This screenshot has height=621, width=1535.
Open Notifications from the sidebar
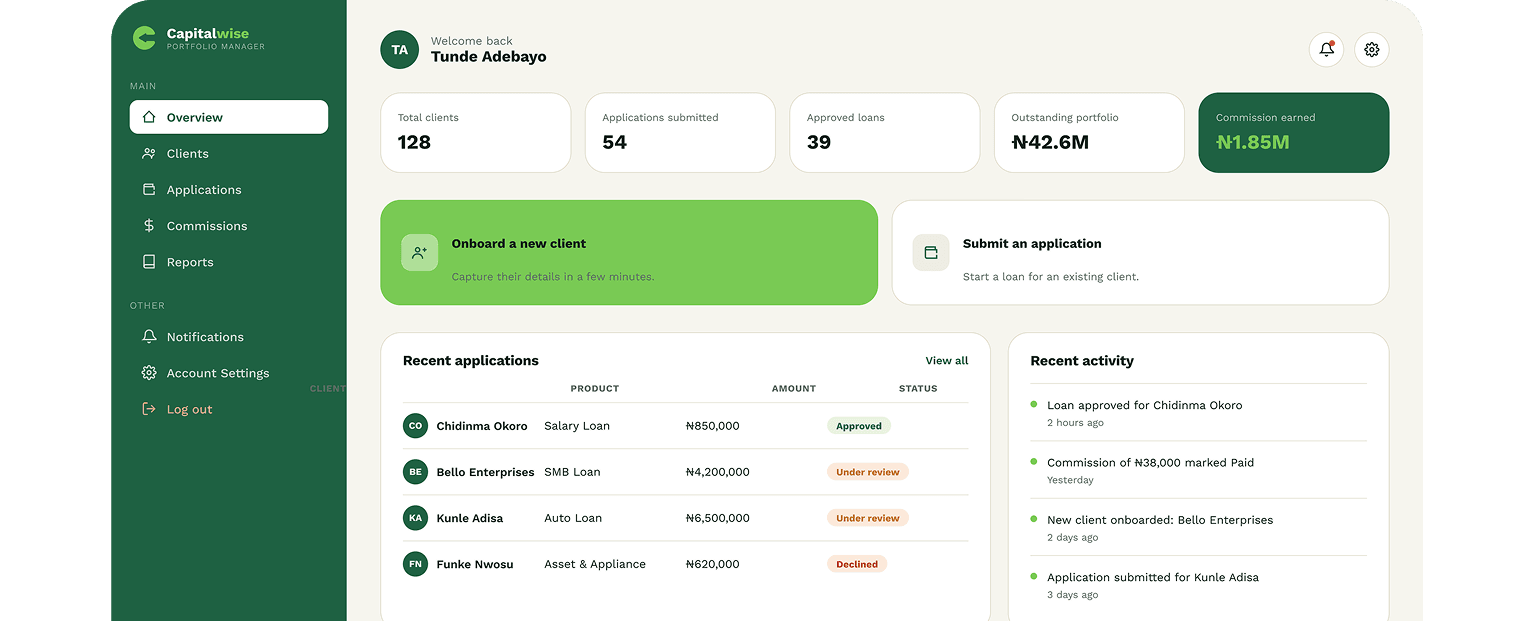click(229, 337)
